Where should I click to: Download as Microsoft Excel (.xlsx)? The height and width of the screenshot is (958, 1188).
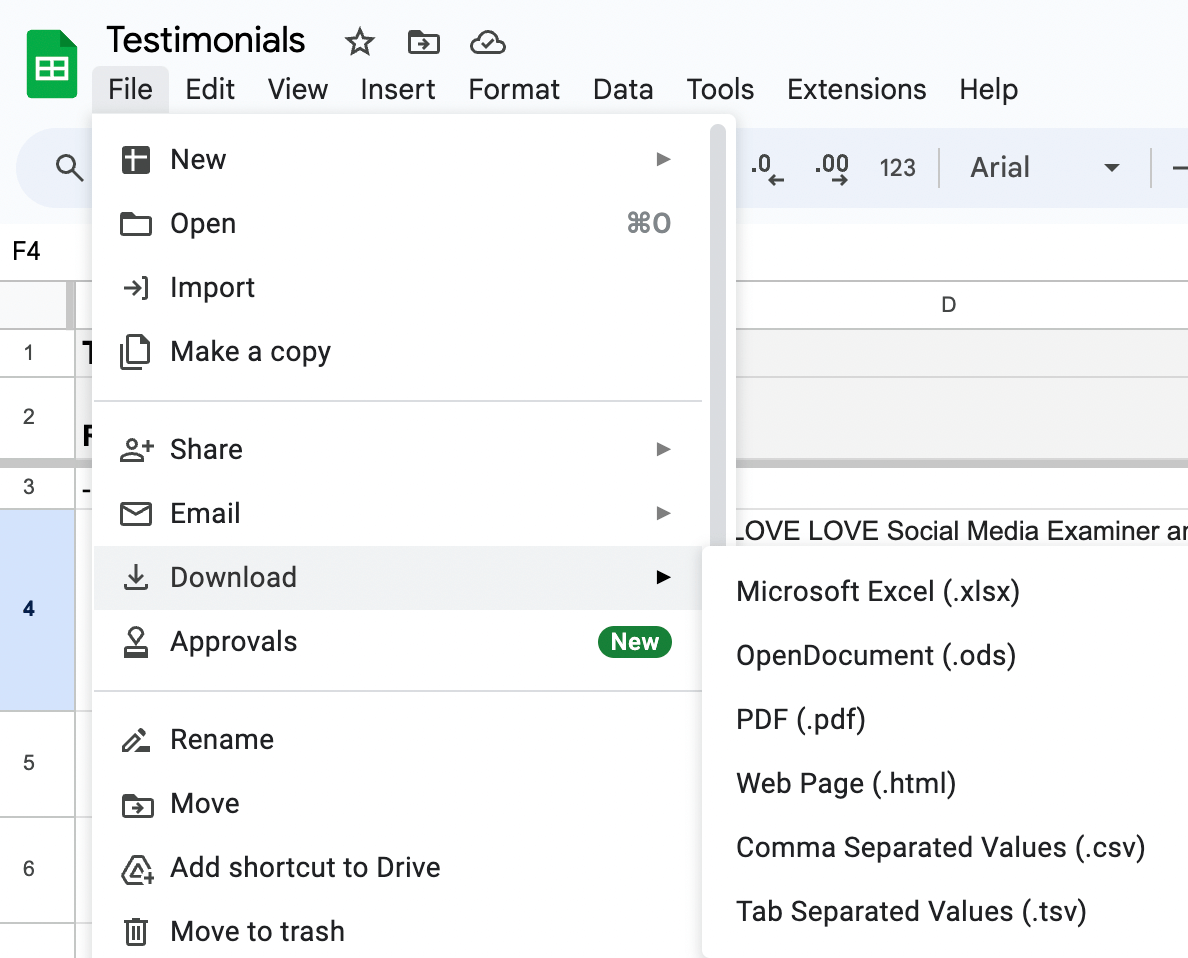point(945,591)
